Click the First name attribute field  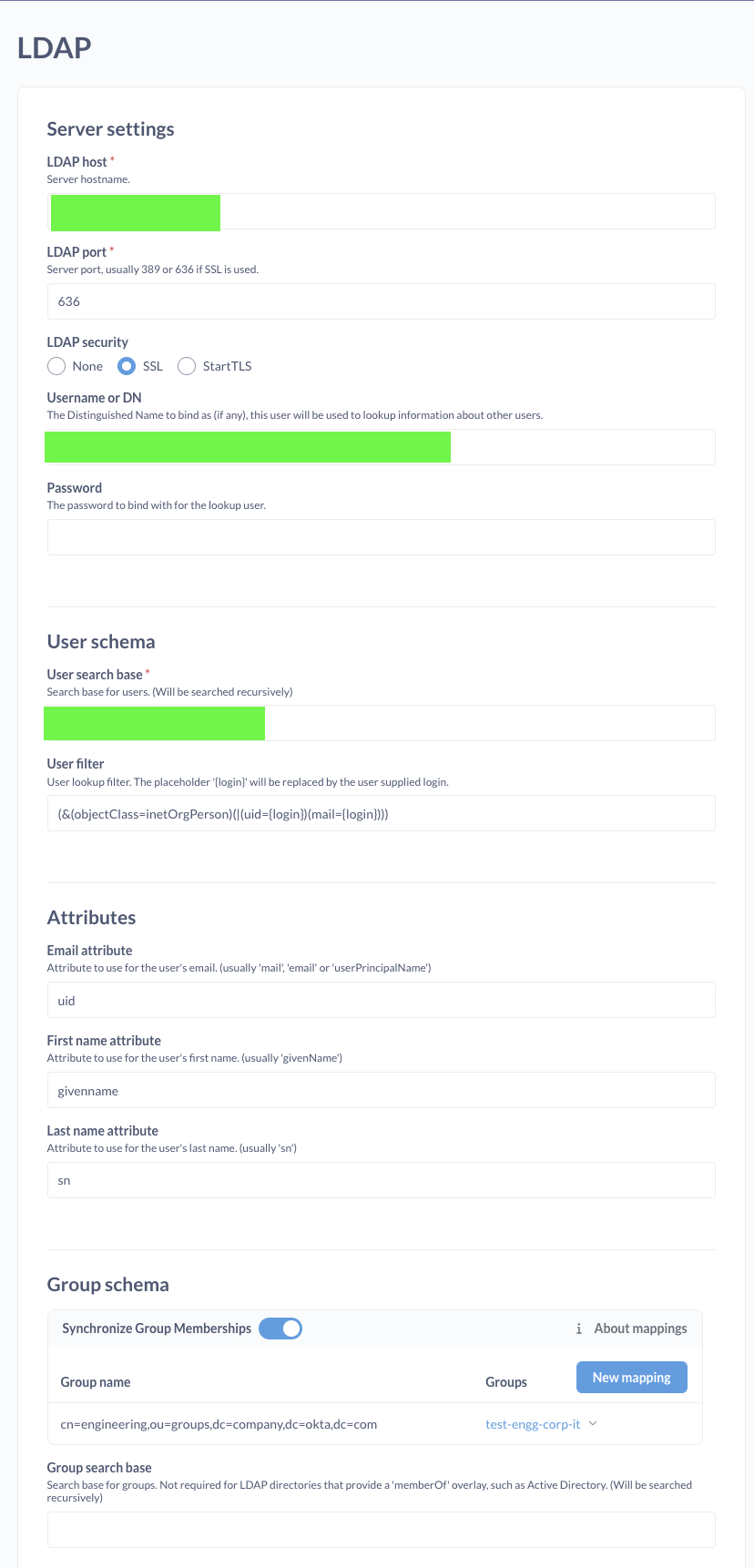coord(381,1091)
